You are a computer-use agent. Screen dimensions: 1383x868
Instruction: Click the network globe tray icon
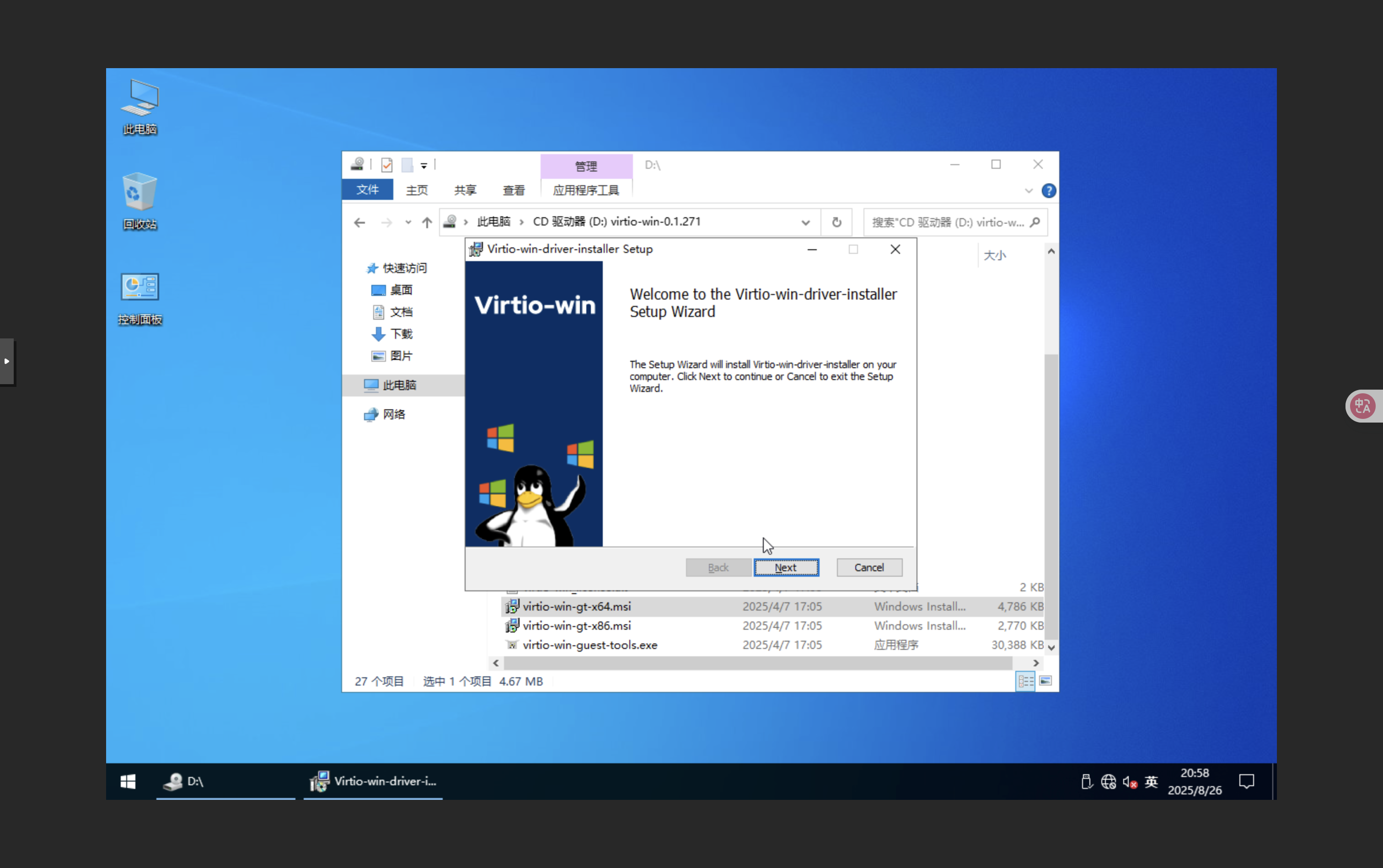tap(1108, 782)
